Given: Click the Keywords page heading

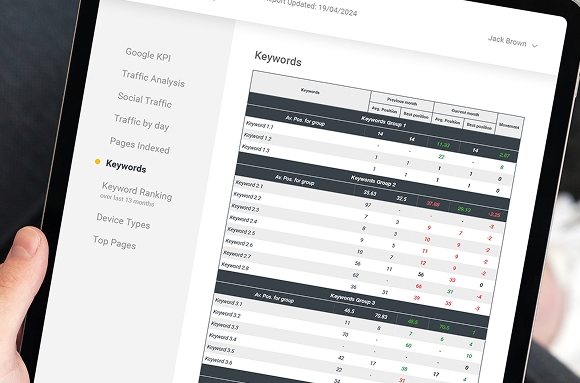Looking at the screenshot, I should coord(278,59).
